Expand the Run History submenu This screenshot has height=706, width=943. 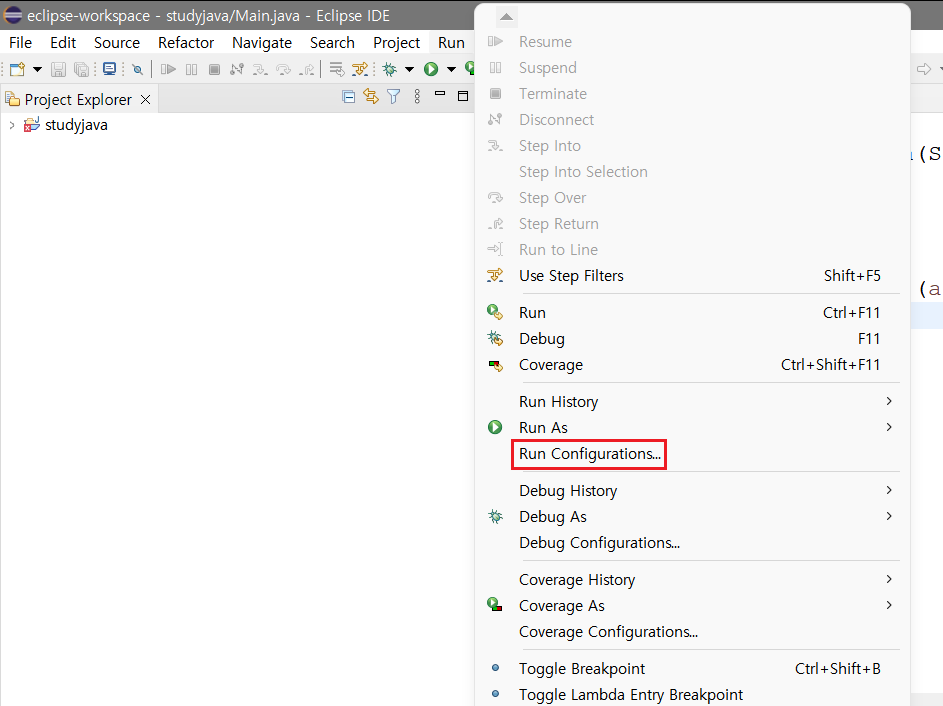click(x=692, y=402)
